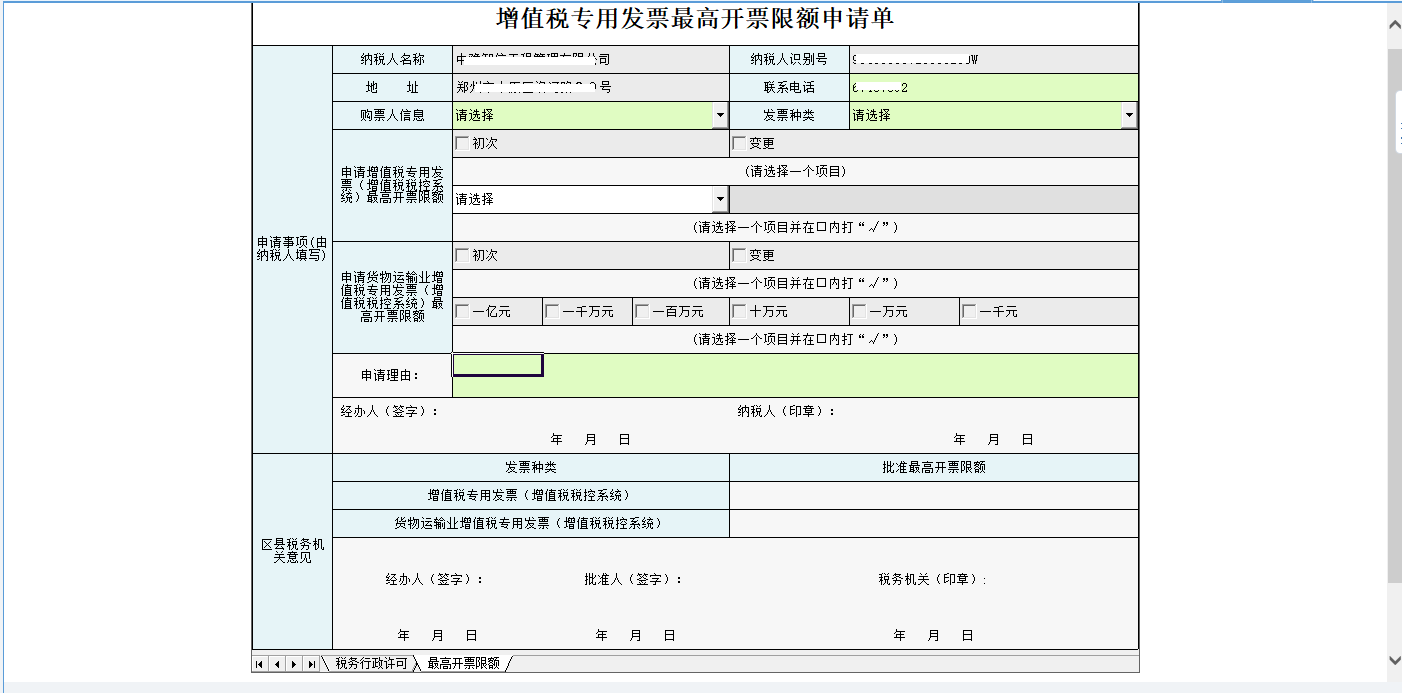
Task: Switch to the 最高开票限额 sheet tab
Action: tap(464, 662)
